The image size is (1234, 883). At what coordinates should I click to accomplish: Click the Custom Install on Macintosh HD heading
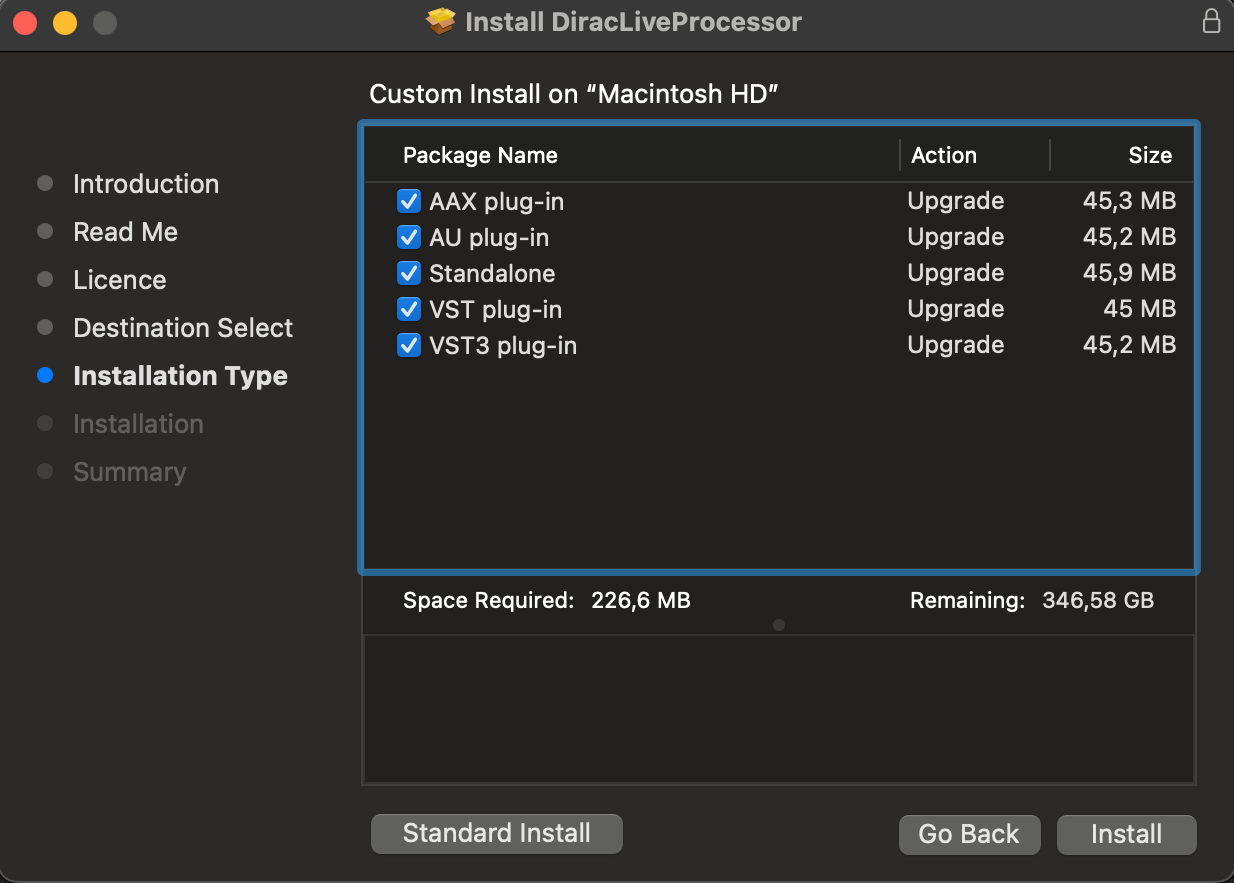tap(574, 94)
